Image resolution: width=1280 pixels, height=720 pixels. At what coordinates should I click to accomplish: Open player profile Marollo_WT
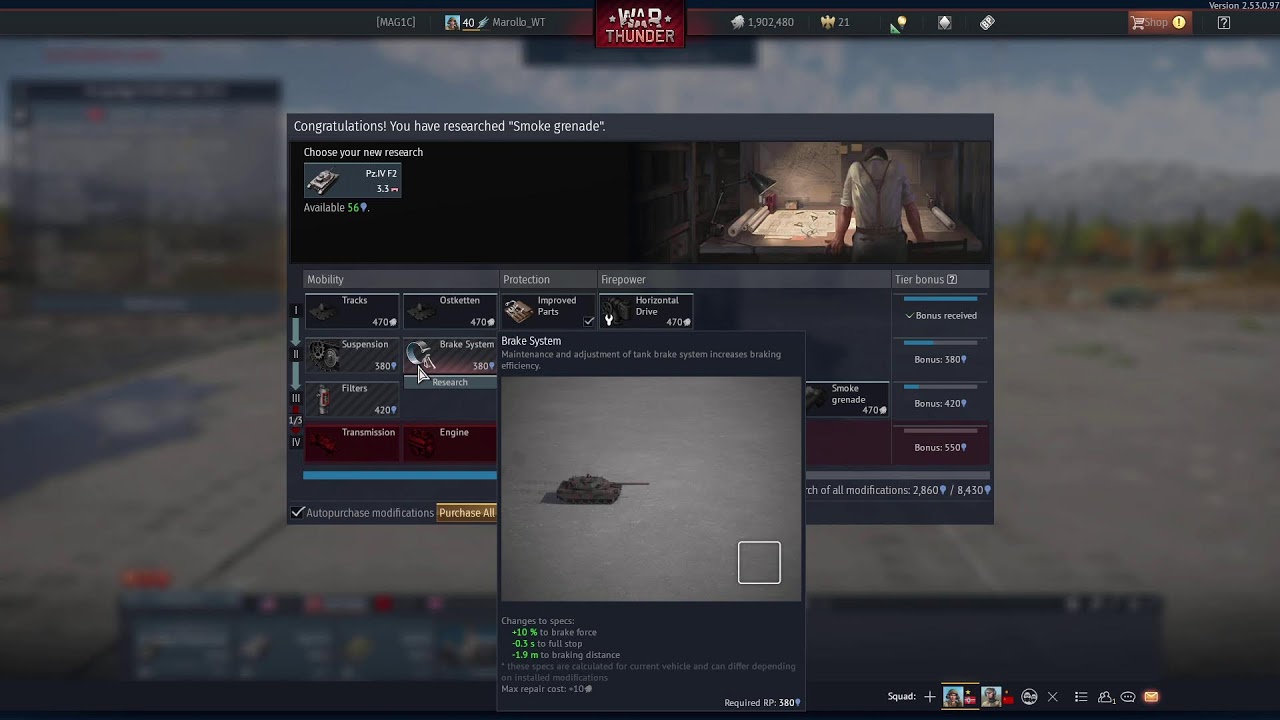pyautogui.click(x=496, y=22)
